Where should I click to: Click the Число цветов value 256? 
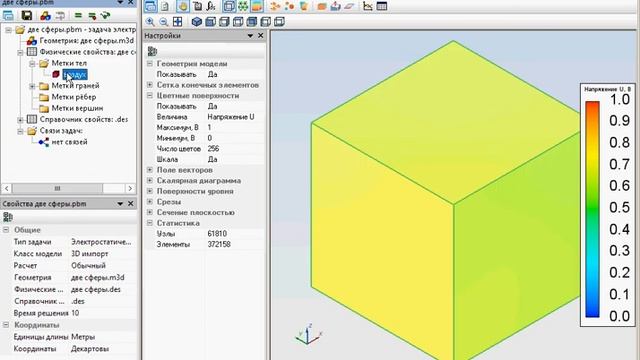coord(213,149)
